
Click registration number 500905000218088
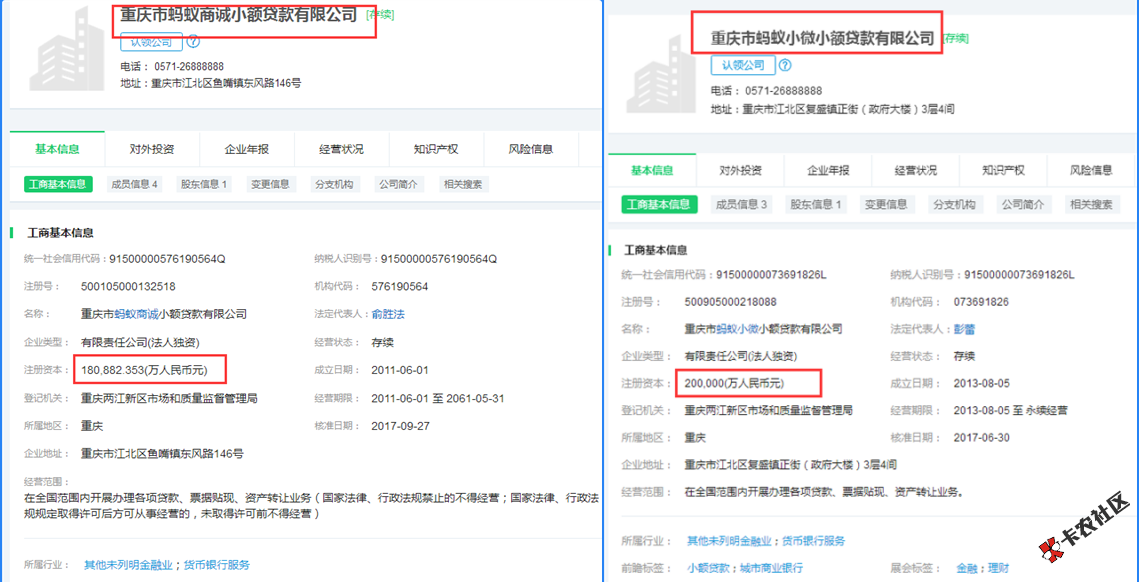tap(730, 302)
